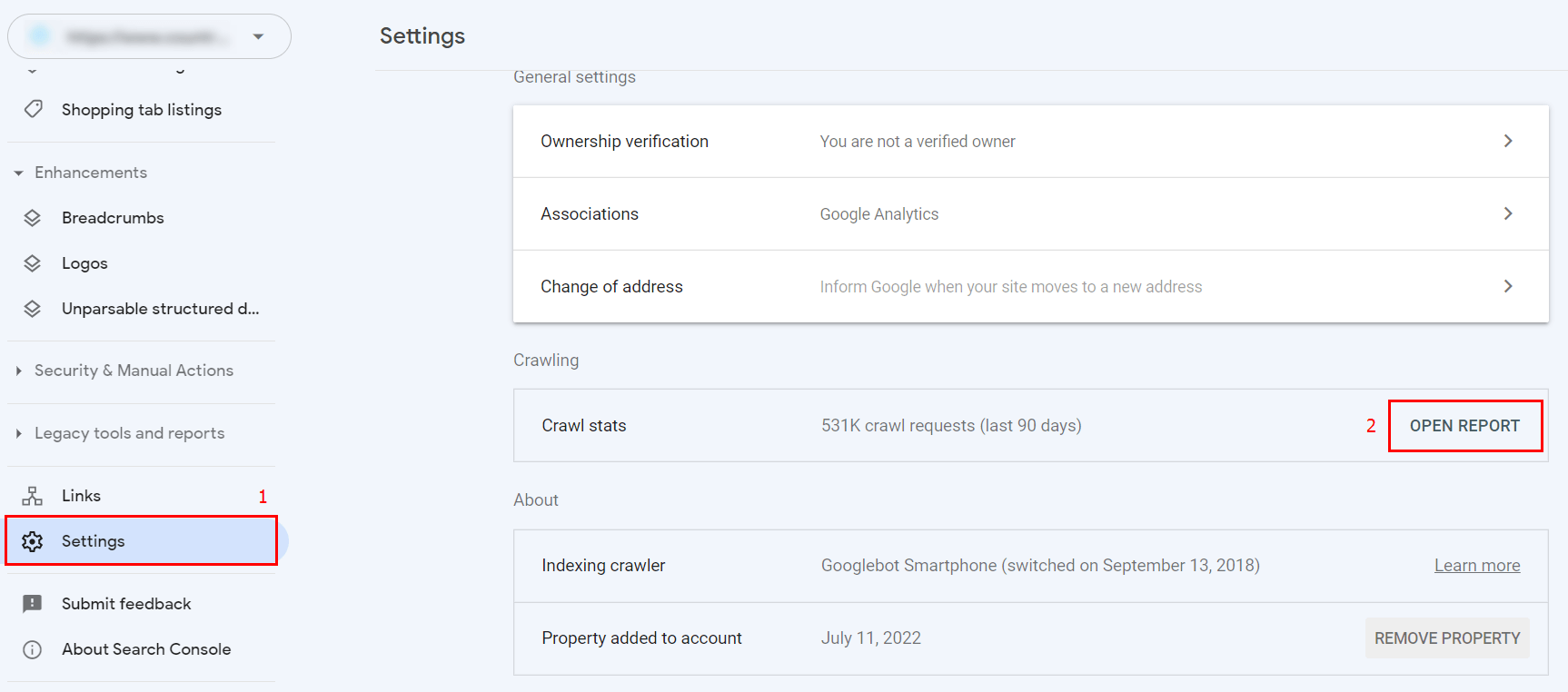Click the July 11, 2022 date

pyautogui.click(x=871, y=638)
